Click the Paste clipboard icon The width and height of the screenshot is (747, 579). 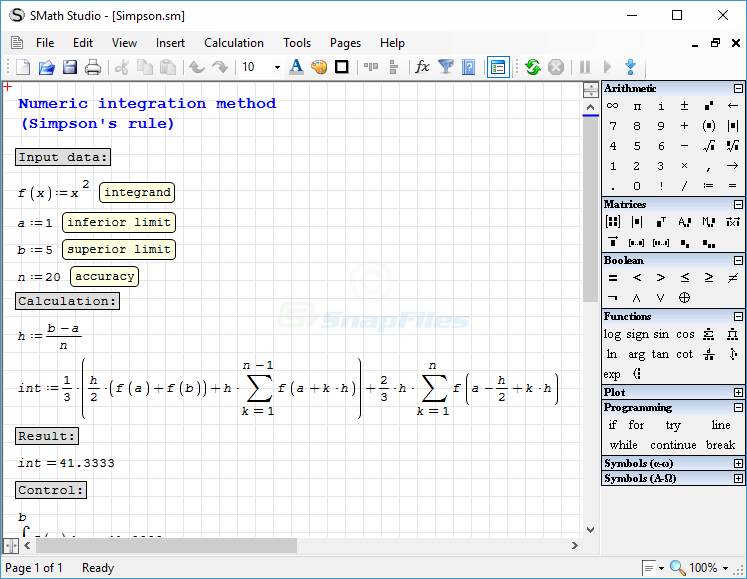click(x=168, y=67)
